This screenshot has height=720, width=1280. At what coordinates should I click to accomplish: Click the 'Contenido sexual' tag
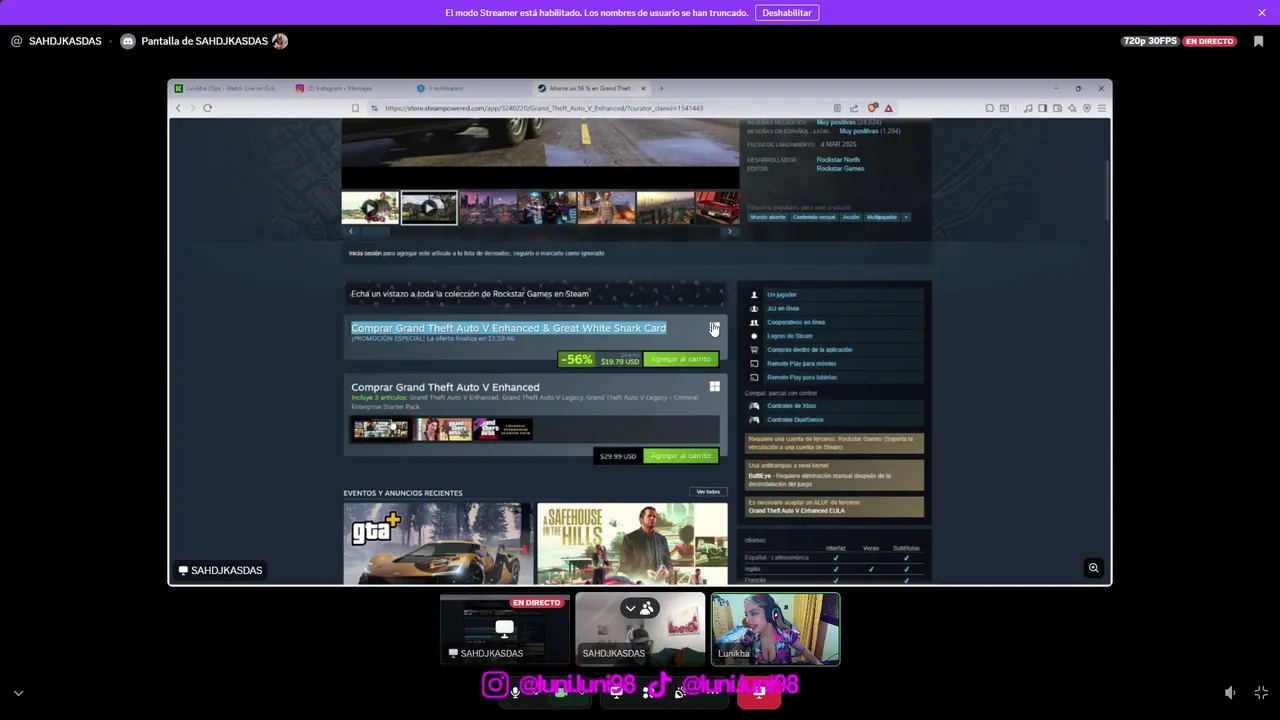pyautogui.click(x=814, y=217)
